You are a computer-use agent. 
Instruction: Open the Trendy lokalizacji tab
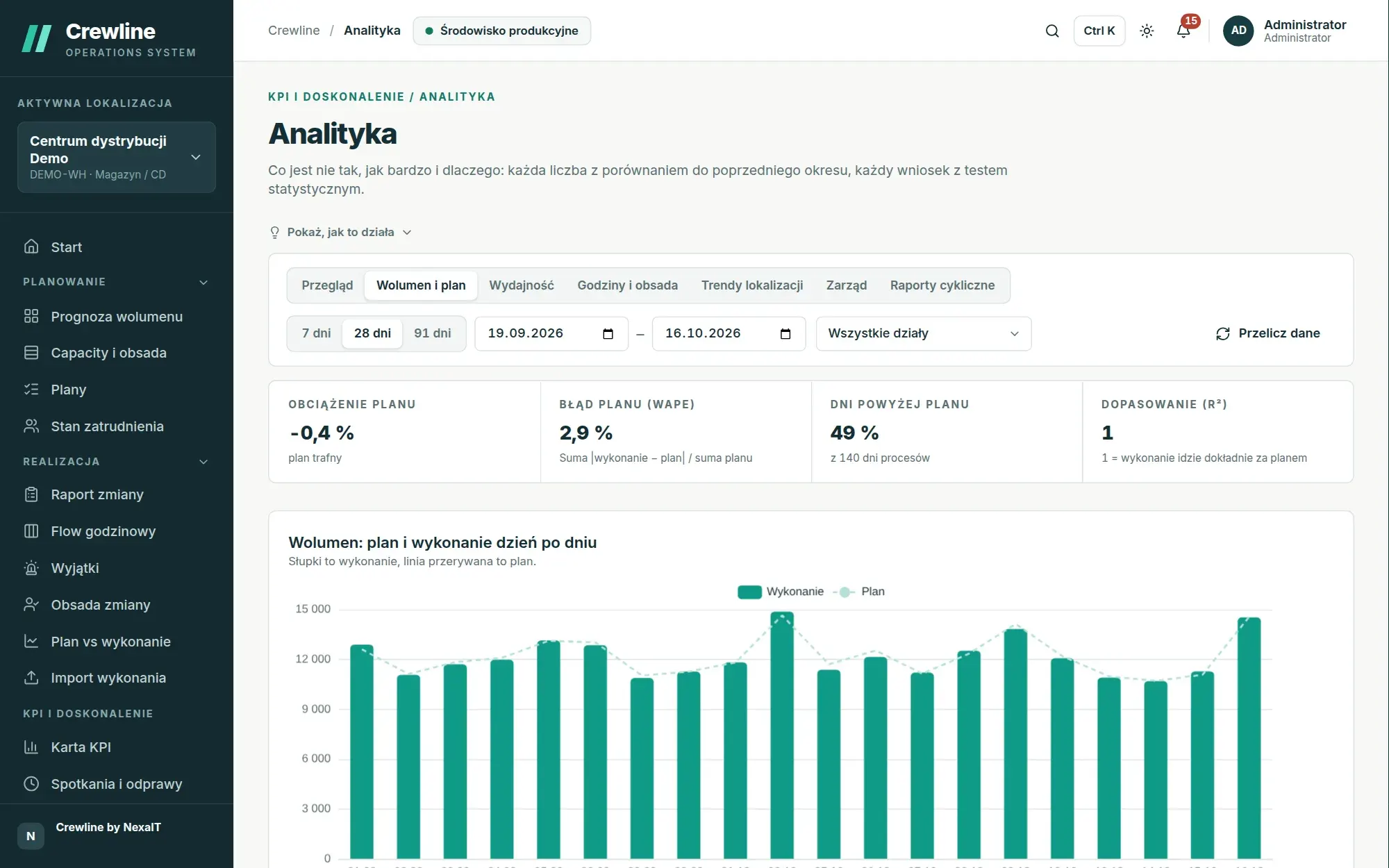click(x=752, y=285)
